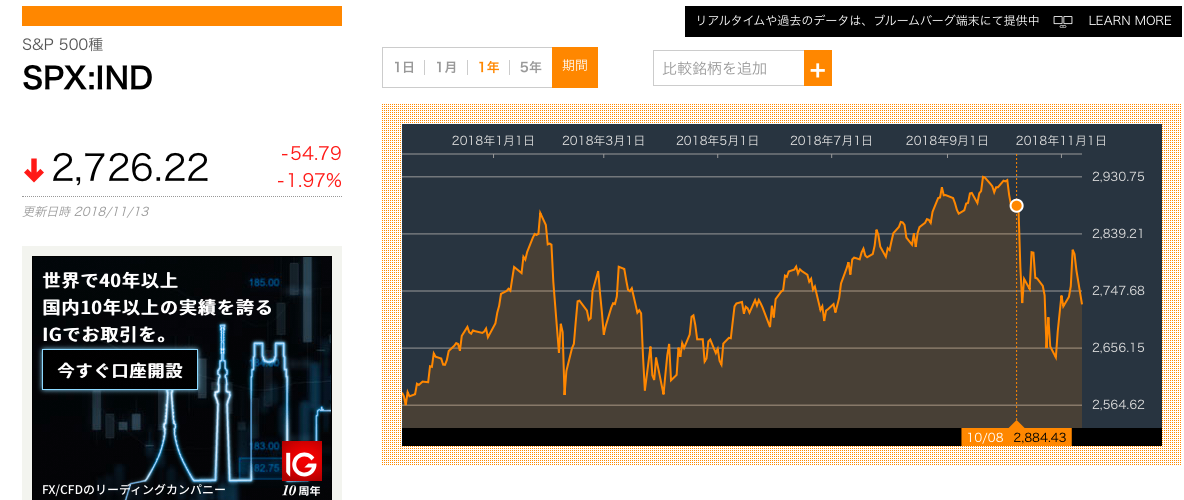Screen dimensions: 1184x500
Task: Click the 2,884.43 tooltip value
Action: point(1039,437)
